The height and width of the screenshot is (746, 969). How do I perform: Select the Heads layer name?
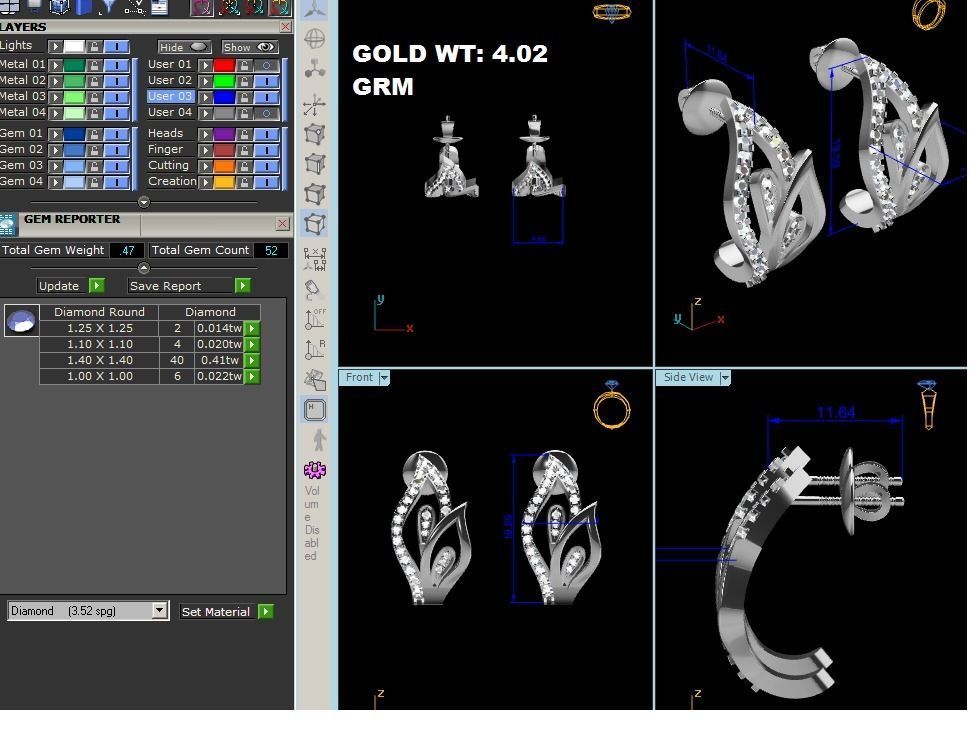point(165,134)
